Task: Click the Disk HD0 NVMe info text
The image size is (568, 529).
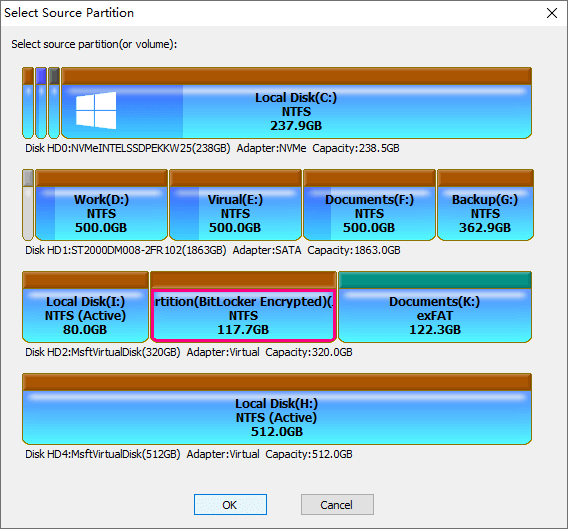Action: pyautogui.click(x=212, y=148)
